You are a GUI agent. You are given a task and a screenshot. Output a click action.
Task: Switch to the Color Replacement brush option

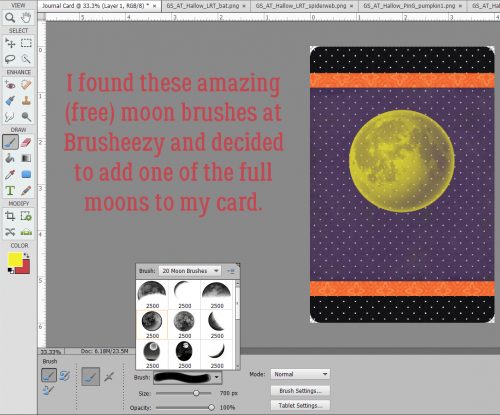coord(49,390)
